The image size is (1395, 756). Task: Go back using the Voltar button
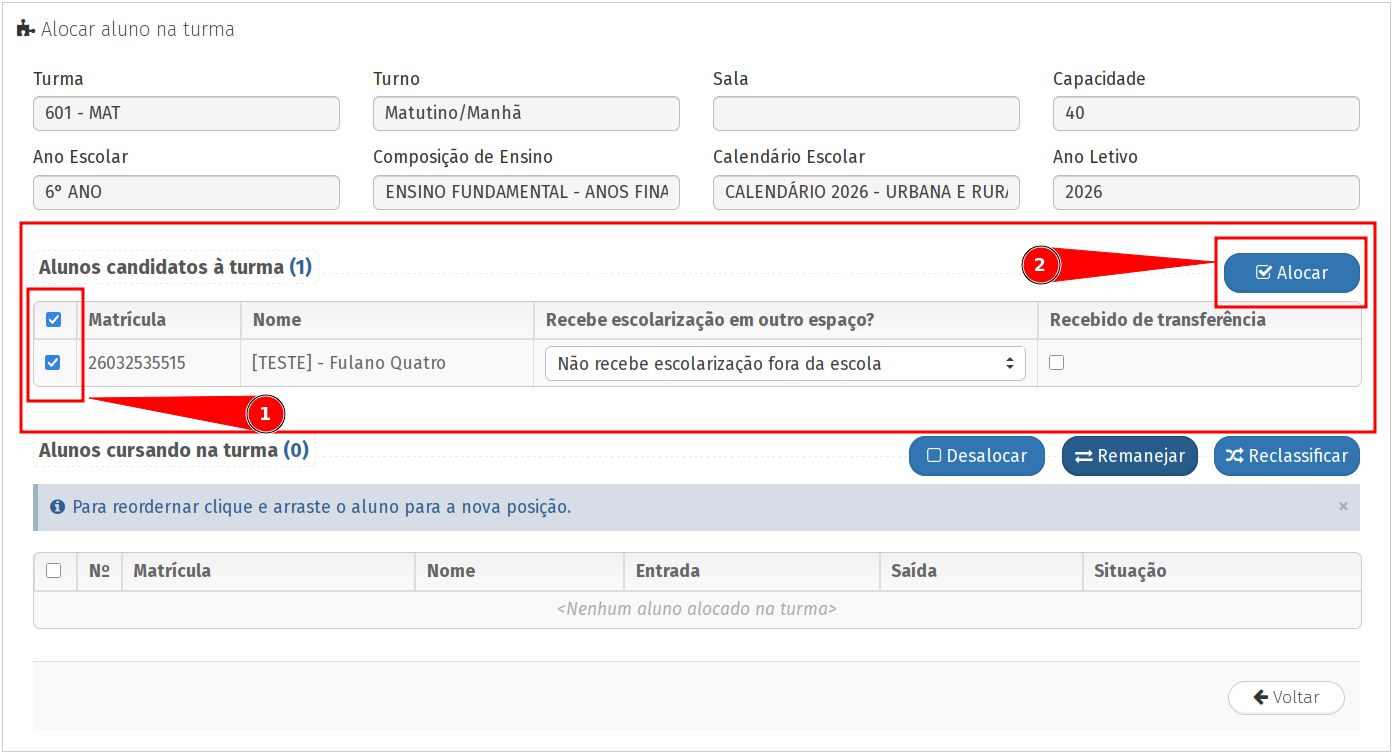1286,697
